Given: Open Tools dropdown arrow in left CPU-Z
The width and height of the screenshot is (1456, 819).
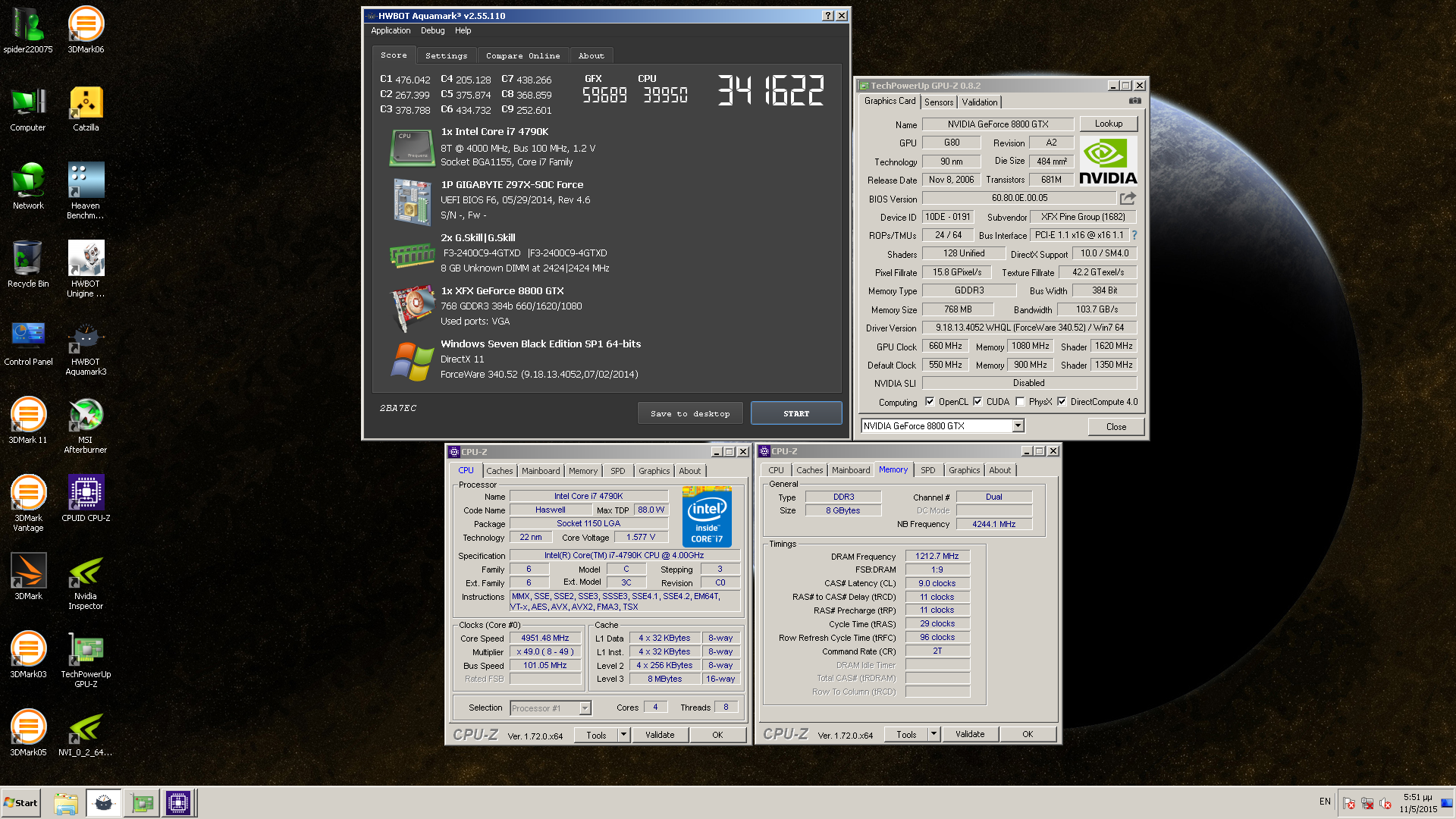Looking at the screenshot, I should point(623,735).
